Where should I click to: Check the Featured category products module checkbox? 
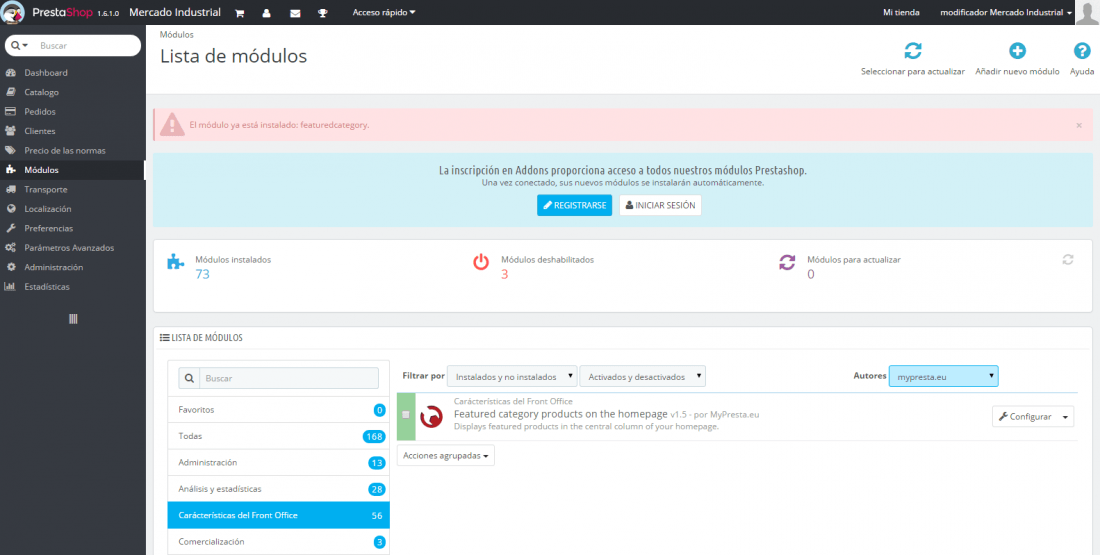coord(405,415)
